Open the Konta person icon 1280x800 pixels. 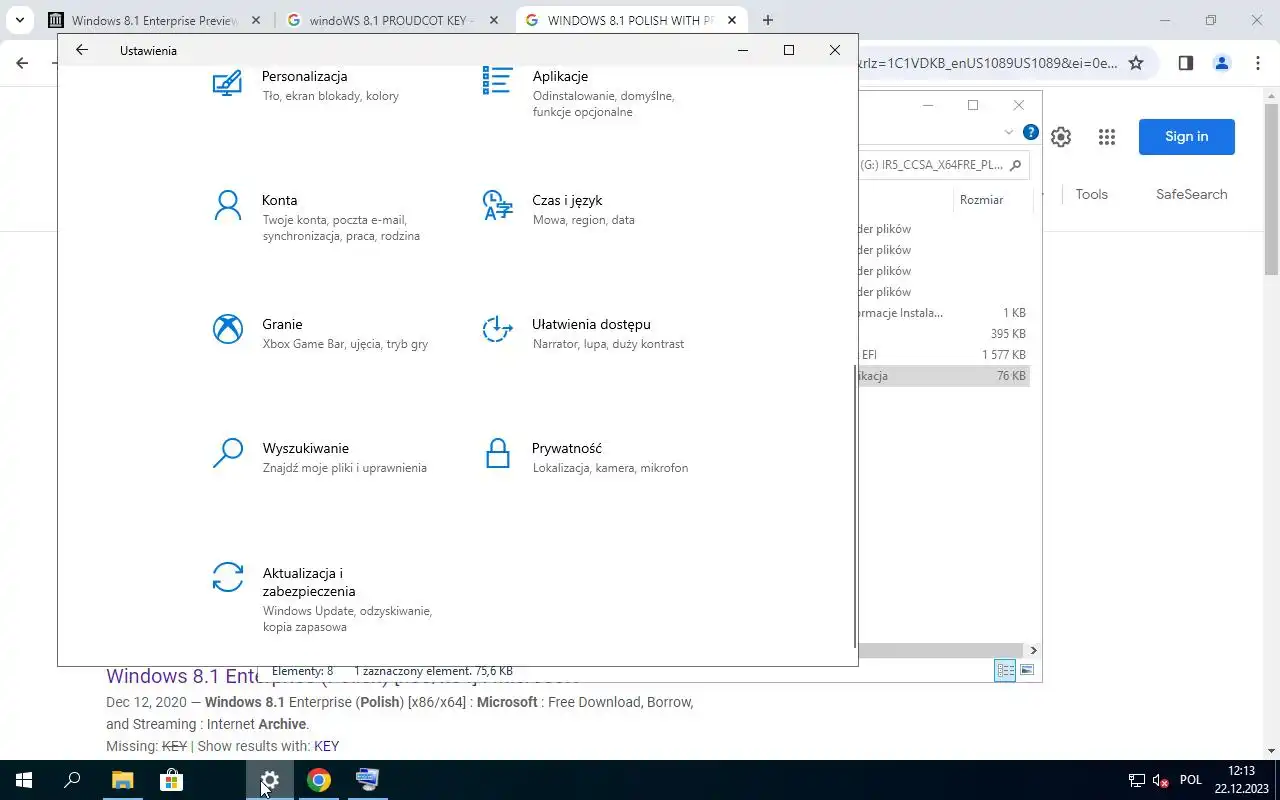tap(228, 205)
